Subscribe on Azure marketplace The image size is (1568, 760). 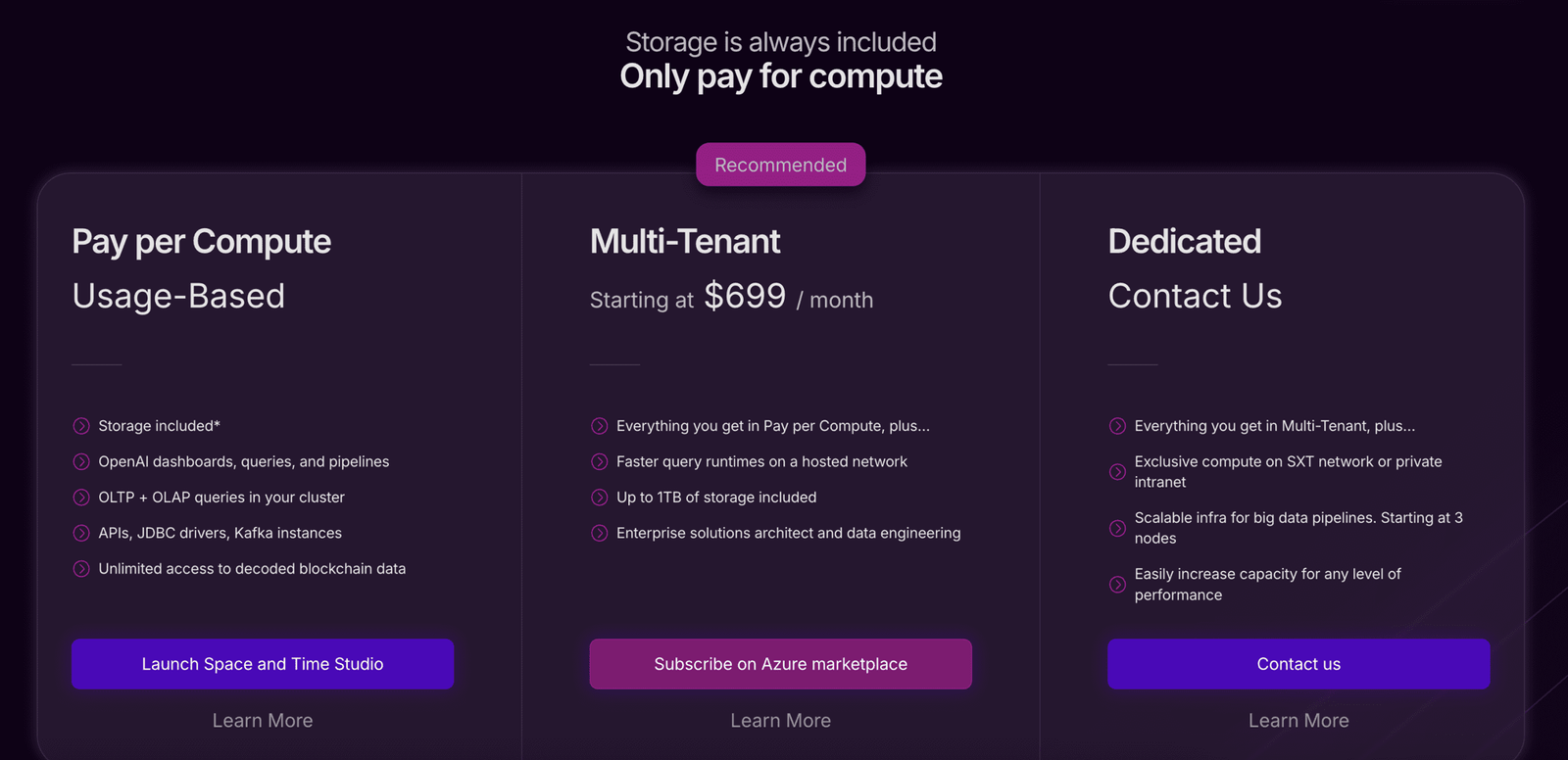coord(781,664)
